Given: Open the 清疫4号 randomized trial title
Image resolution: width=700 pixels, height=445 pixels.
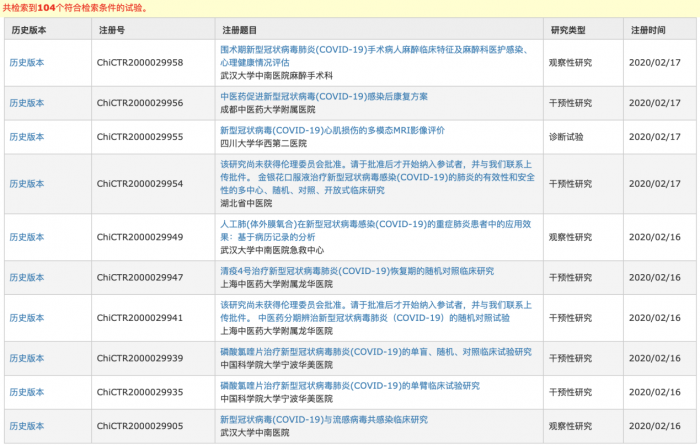Looking at the screenshot, I should pos(356,270).
